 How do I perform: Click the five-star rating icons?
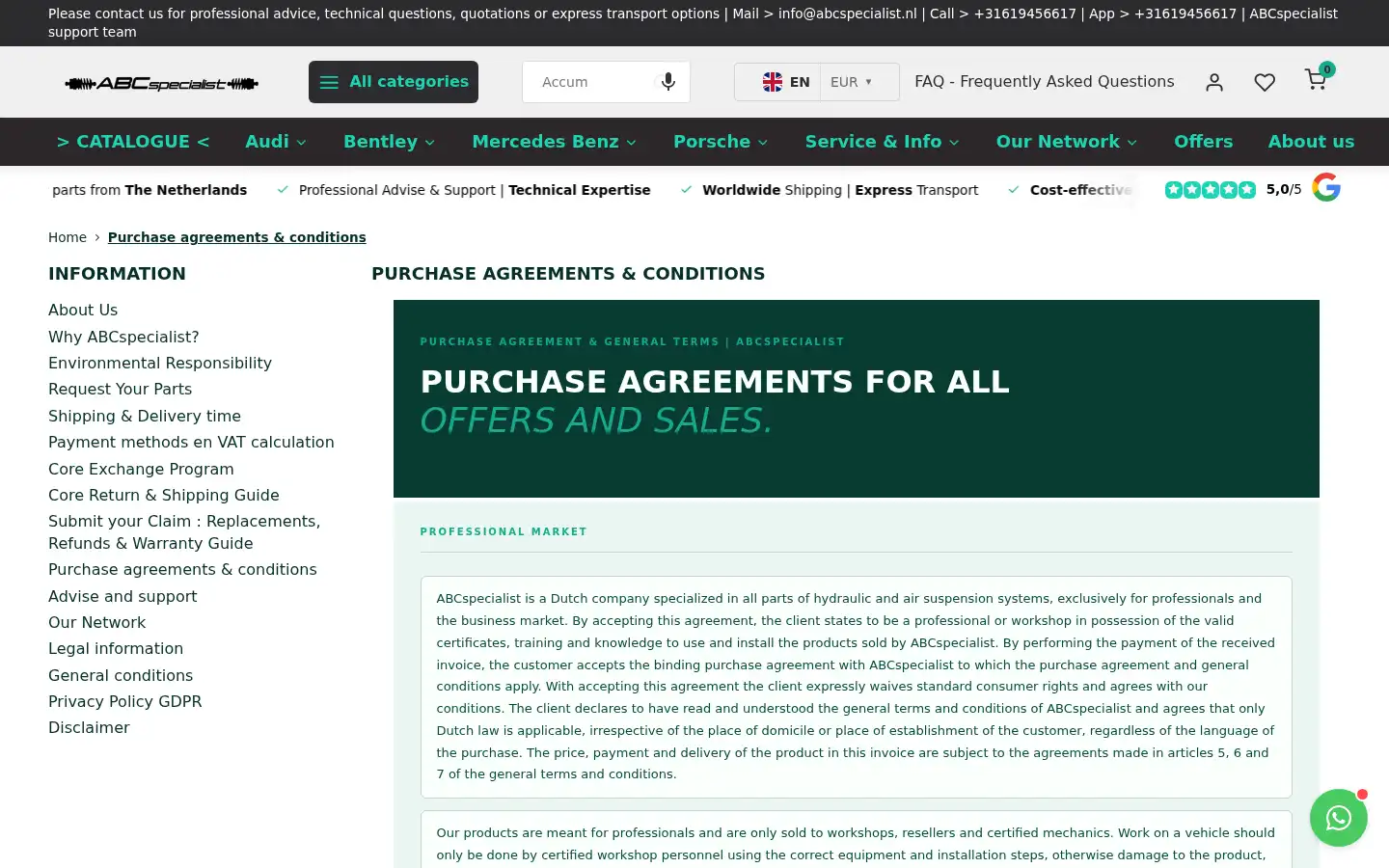coord(1211,190)
